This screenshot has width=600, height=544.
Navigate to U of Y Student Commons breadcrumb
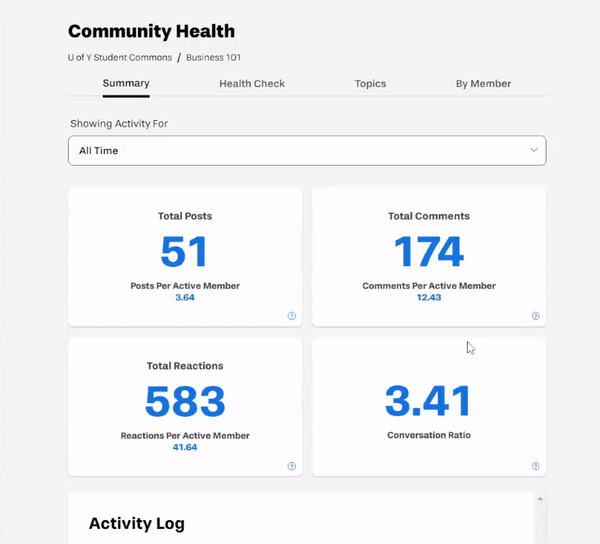(119, 57)
